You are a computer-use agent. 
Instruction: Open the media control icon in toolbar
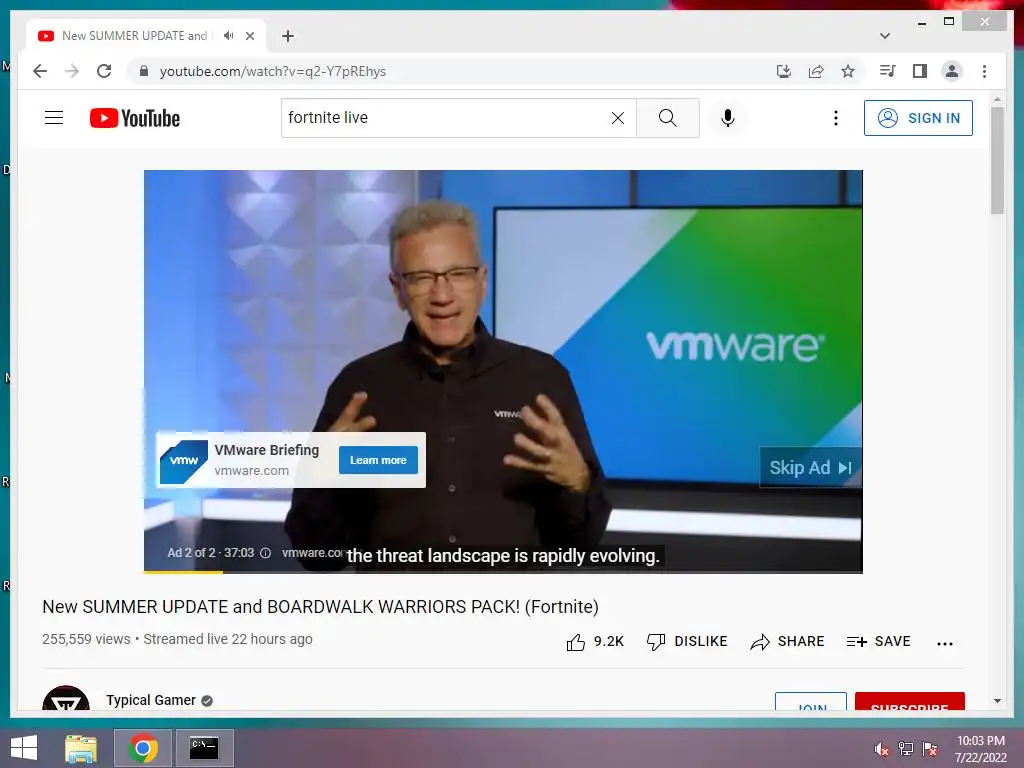(x=888, y=71)
